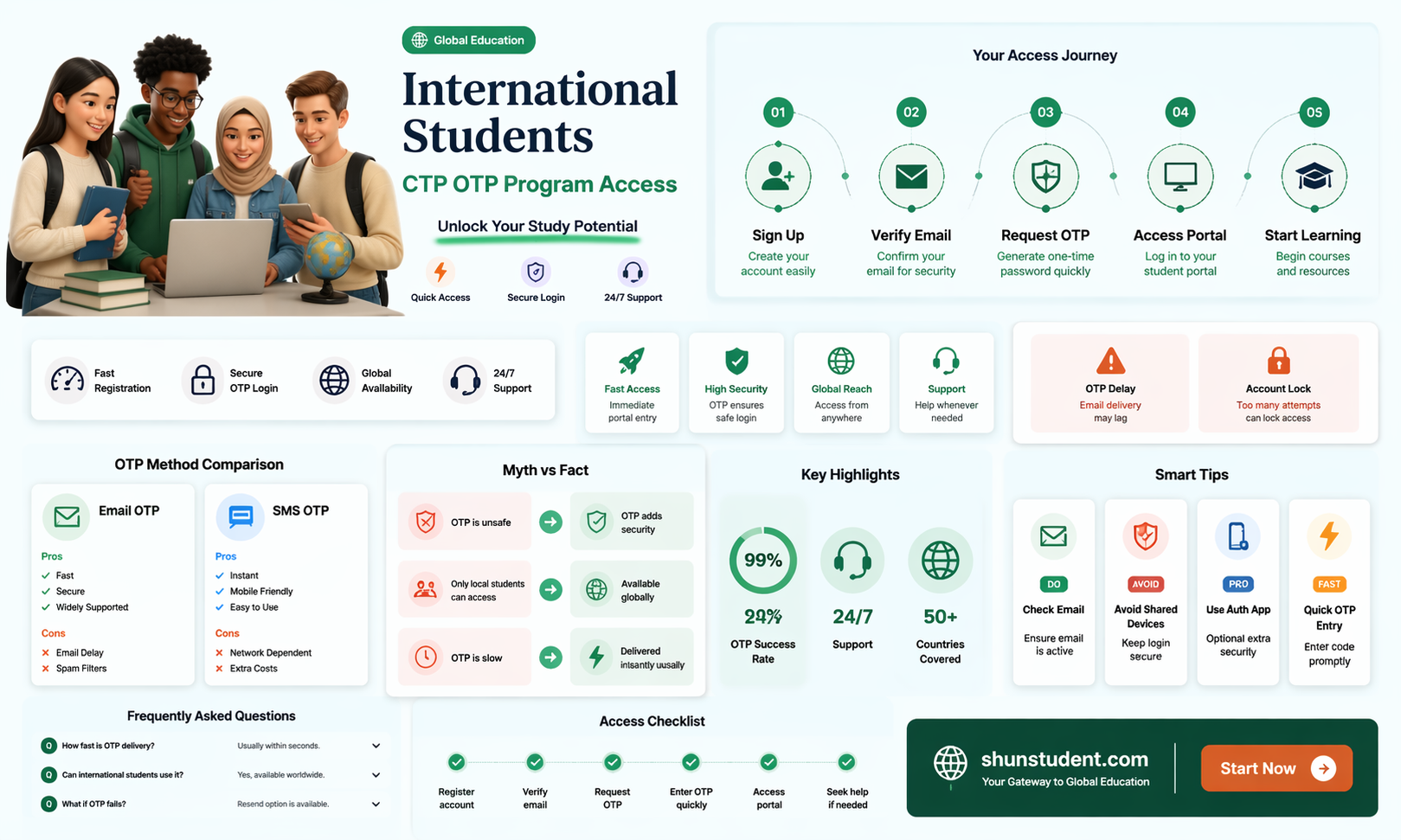
Task: Click the Available globally fact card
Action: [632, 590]
